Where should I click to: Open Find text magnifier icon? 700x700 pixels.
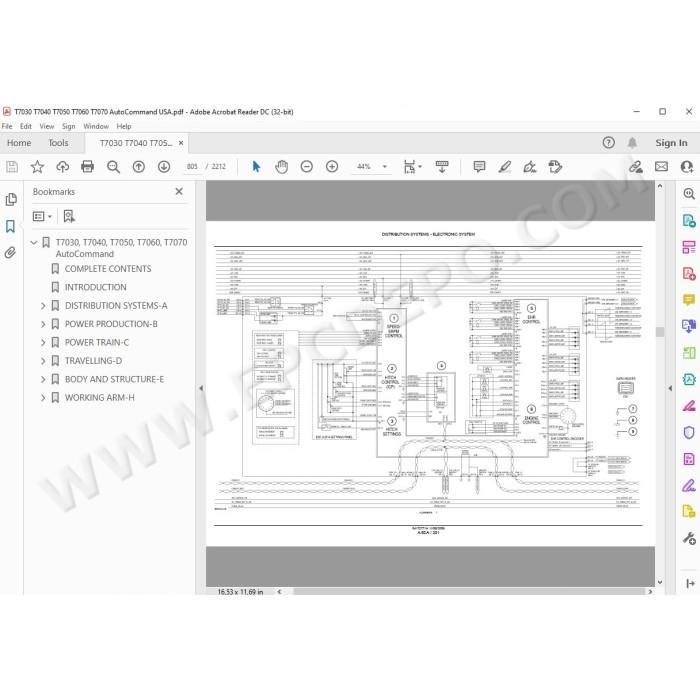pos(113,167)
